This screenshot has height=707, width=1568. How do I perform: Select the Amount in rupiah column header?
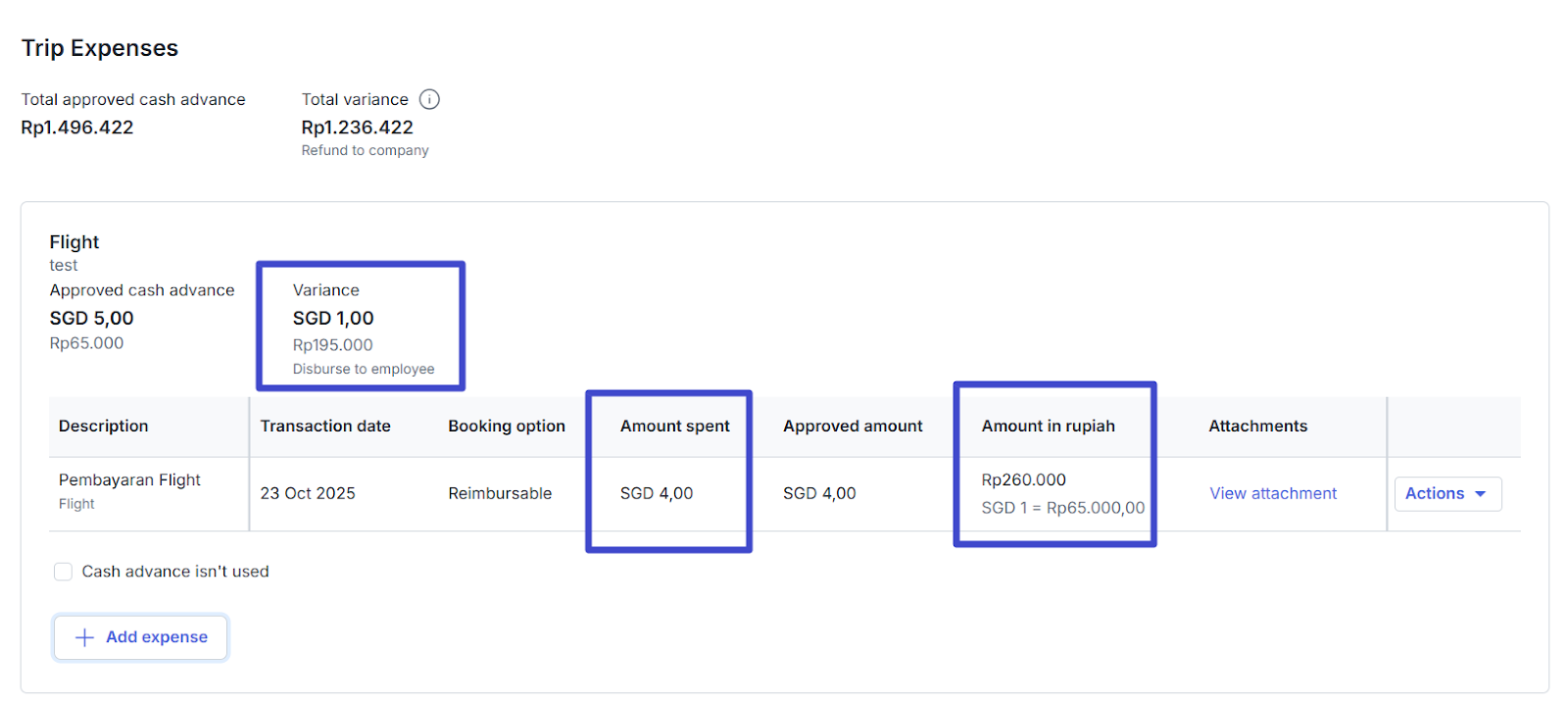[1048, 426]
